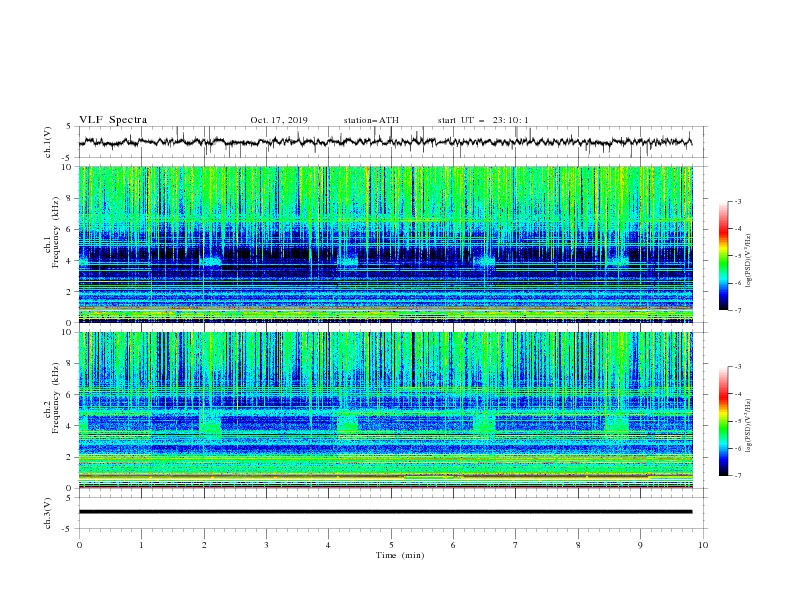The height and width of the screenshot is (612, 792).
Task: Click the ch.1 spectrogram 4 kHz burst near minute 2
Action: coord(211,262)
